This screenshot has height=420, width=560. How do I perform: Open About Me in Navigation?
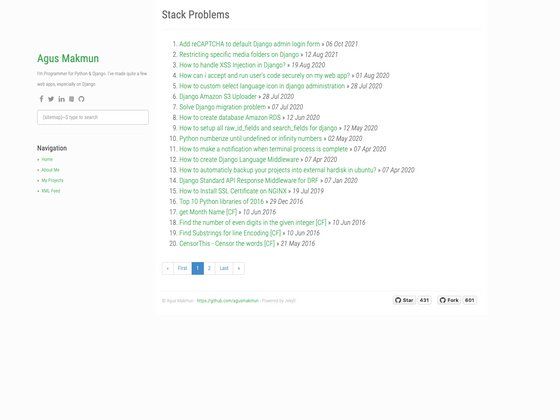50,170
